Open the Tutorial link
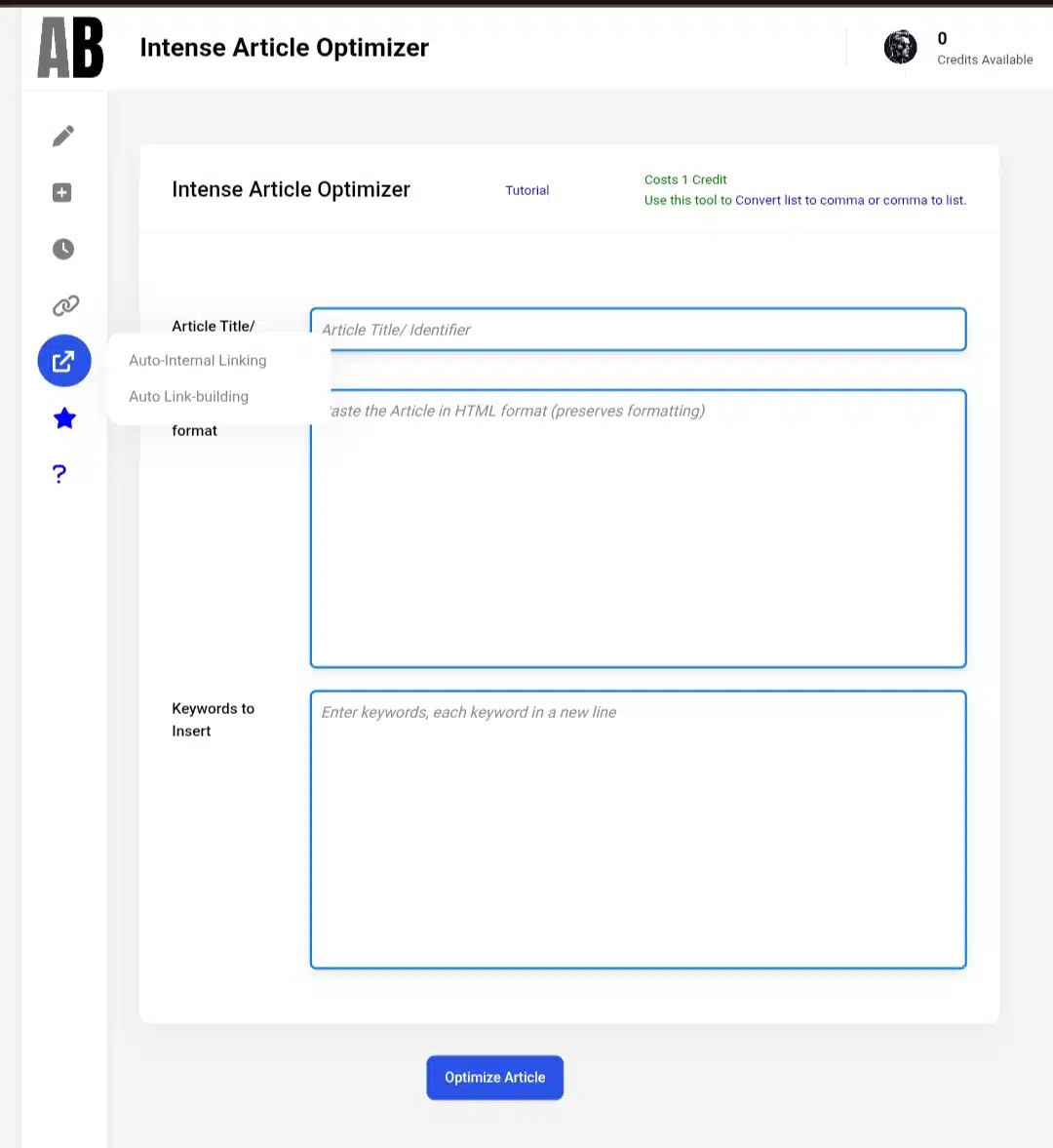Screen dimensions: 1053x1148 pyautogui.click(x=526, y=190)
